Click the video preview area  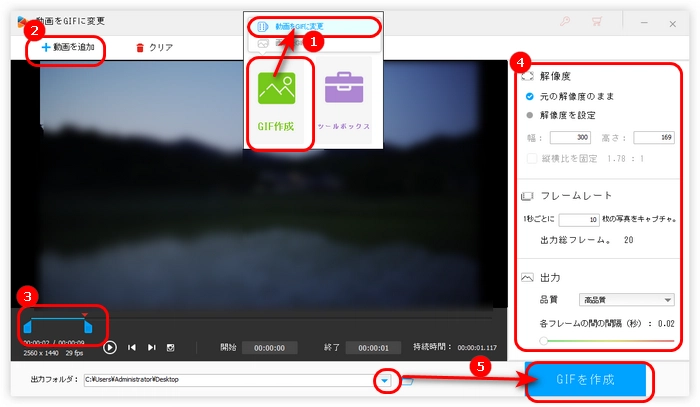(x=259, y=183)
